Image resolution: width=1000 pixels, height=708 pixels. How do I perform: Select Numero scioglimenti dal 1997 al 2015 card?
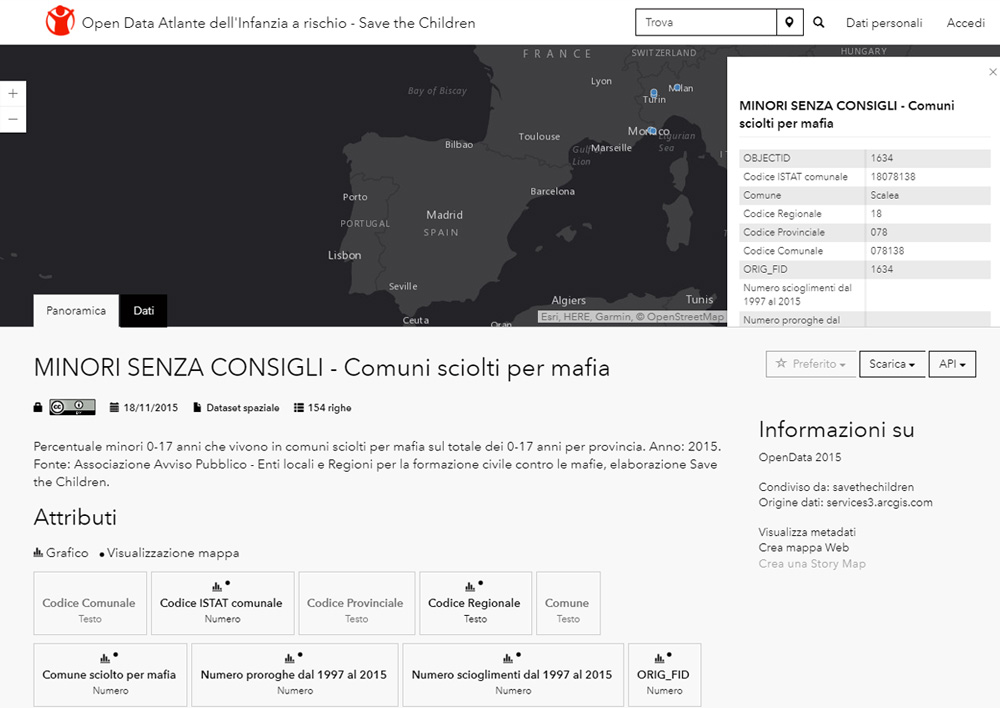pos(513,675)
